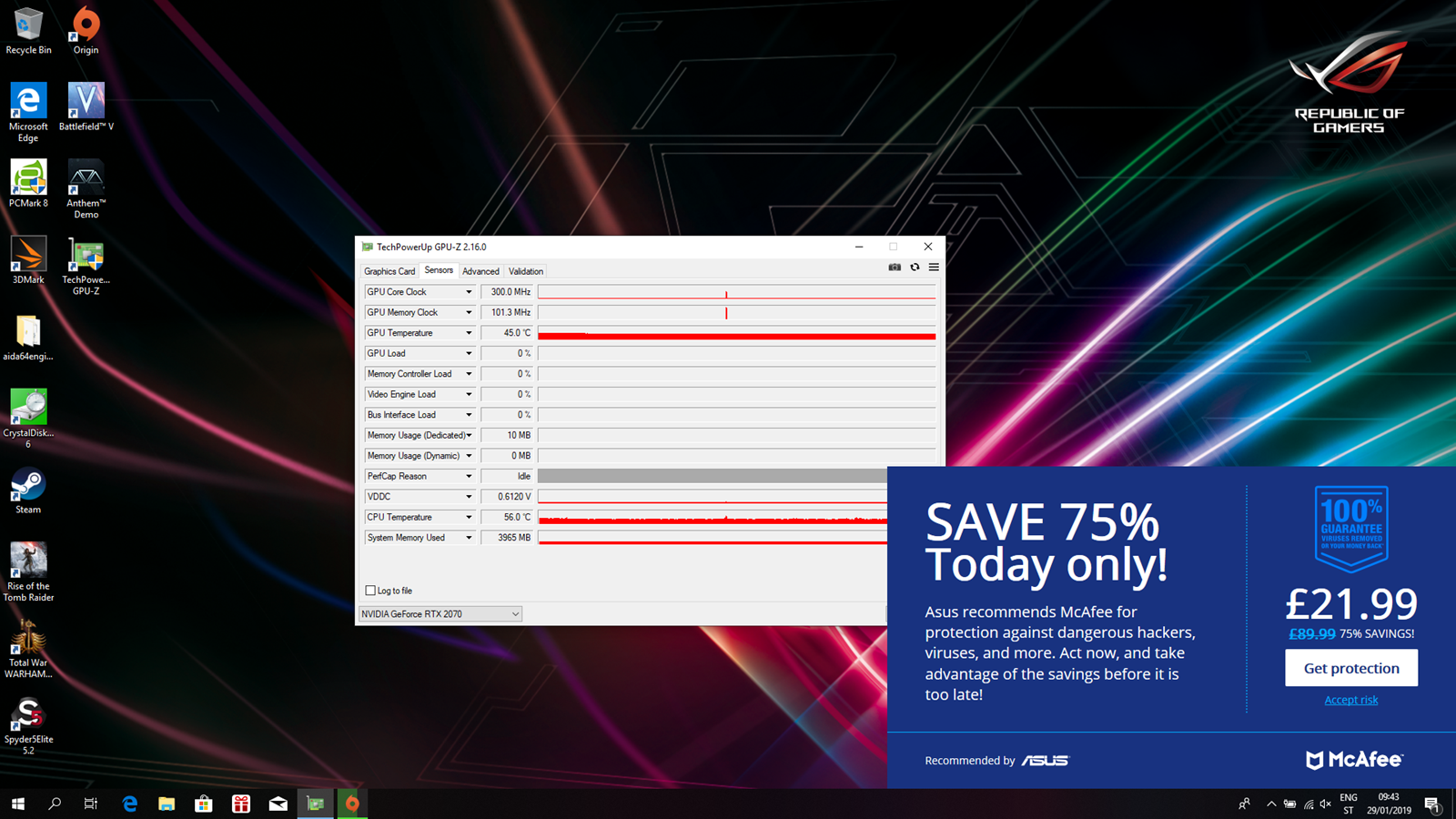Click the GPU-Z refresh icon
Screen dimensions: 1456x819
coord(915,268)
